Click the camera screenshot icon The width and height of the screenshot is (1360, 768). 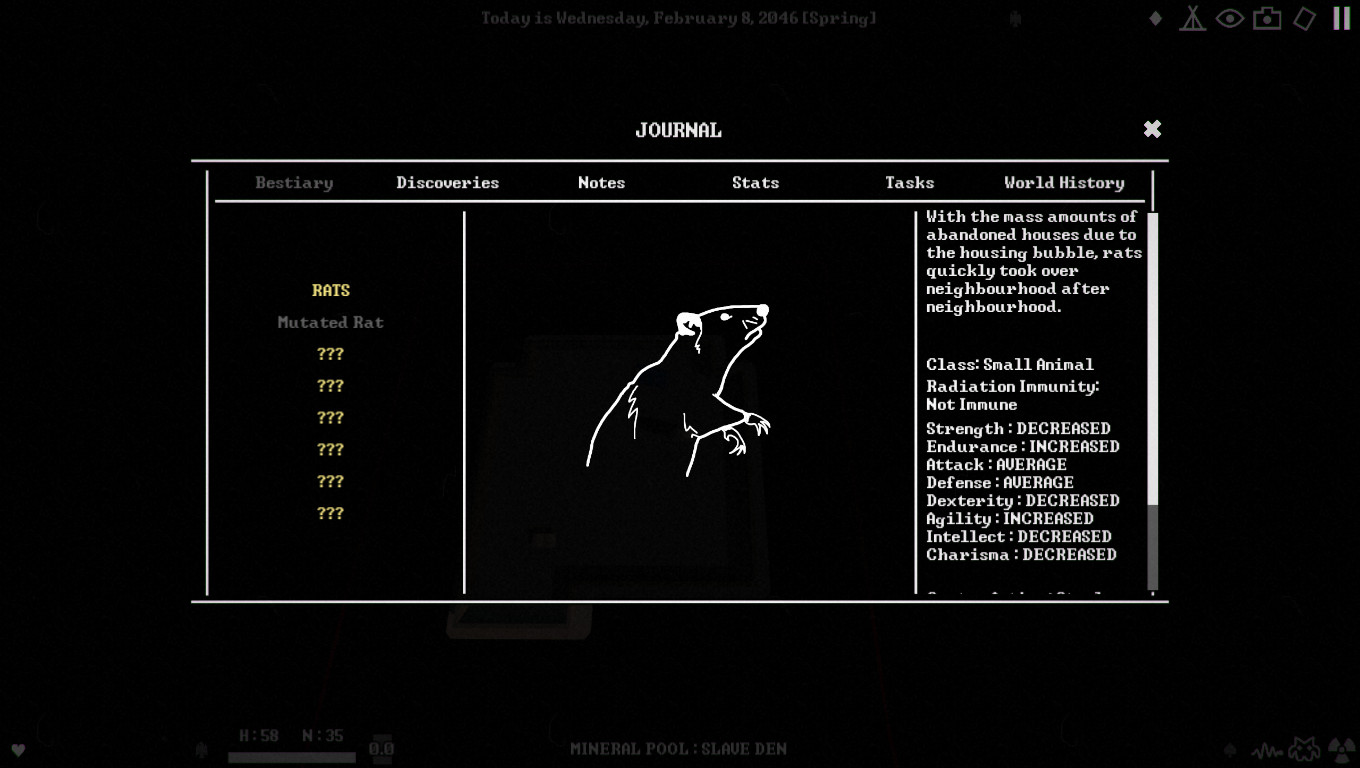pos(1267,19)
